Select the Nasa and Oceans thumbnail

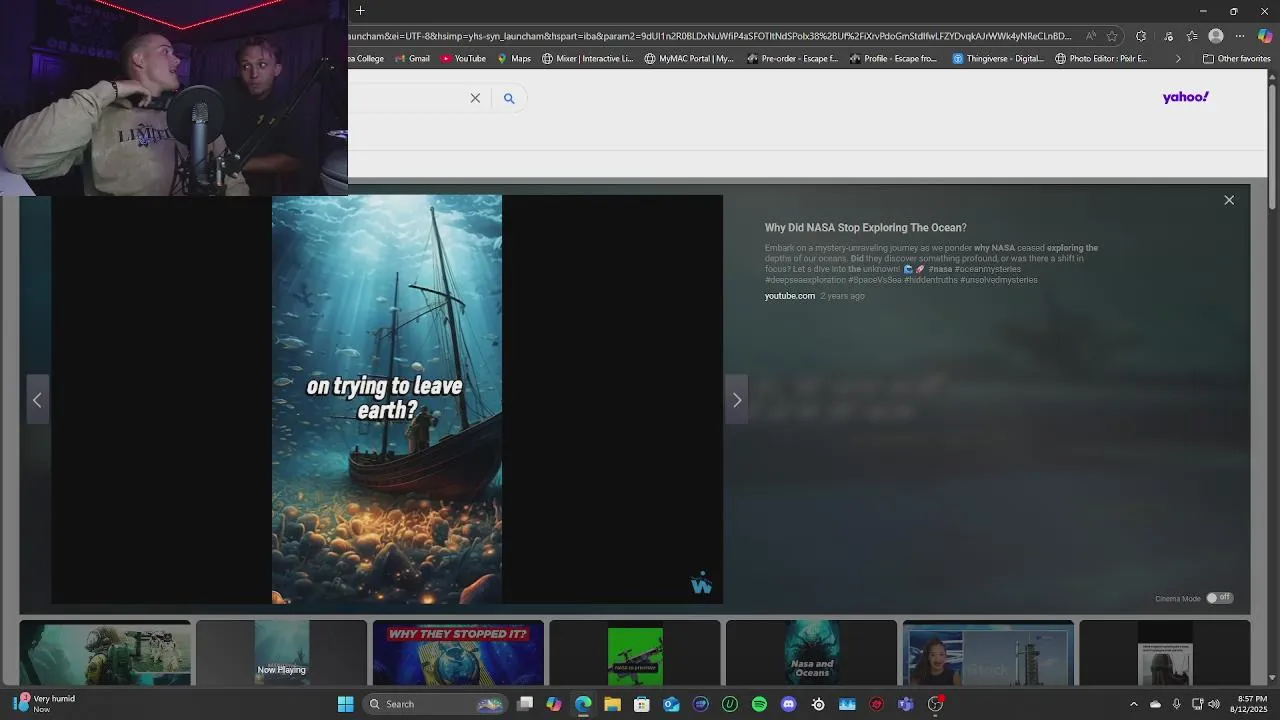[x=811, y=653]
